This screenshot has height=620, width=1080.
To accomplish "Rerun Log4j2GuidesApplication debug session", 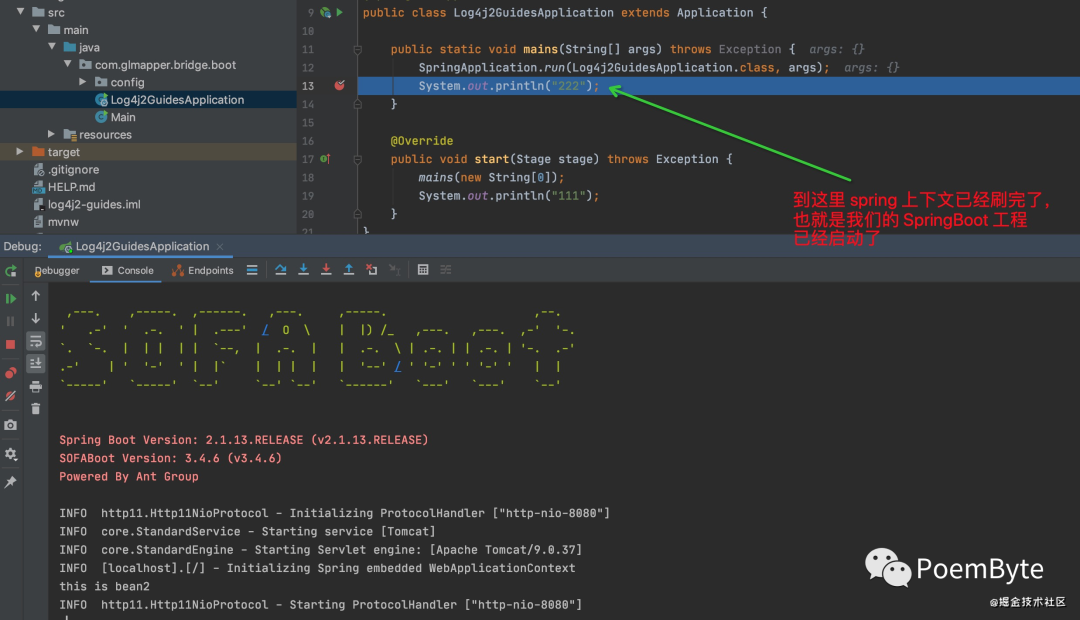I will point(10,271).
